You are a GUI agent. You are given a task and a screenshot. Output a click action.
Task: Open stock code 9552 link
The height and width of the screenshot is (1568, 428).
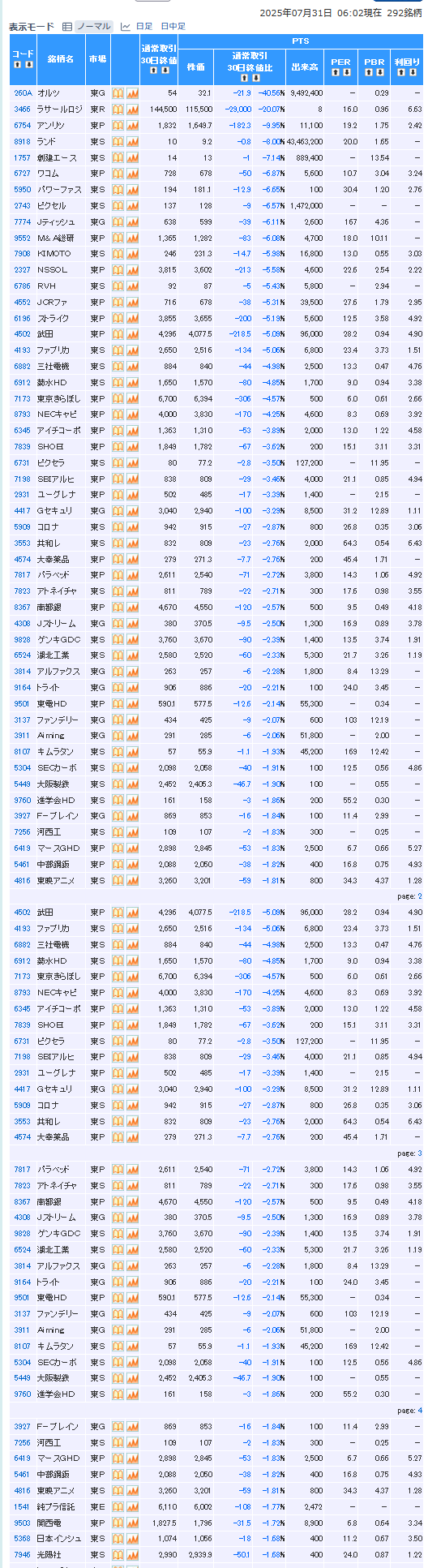[22, 238]
